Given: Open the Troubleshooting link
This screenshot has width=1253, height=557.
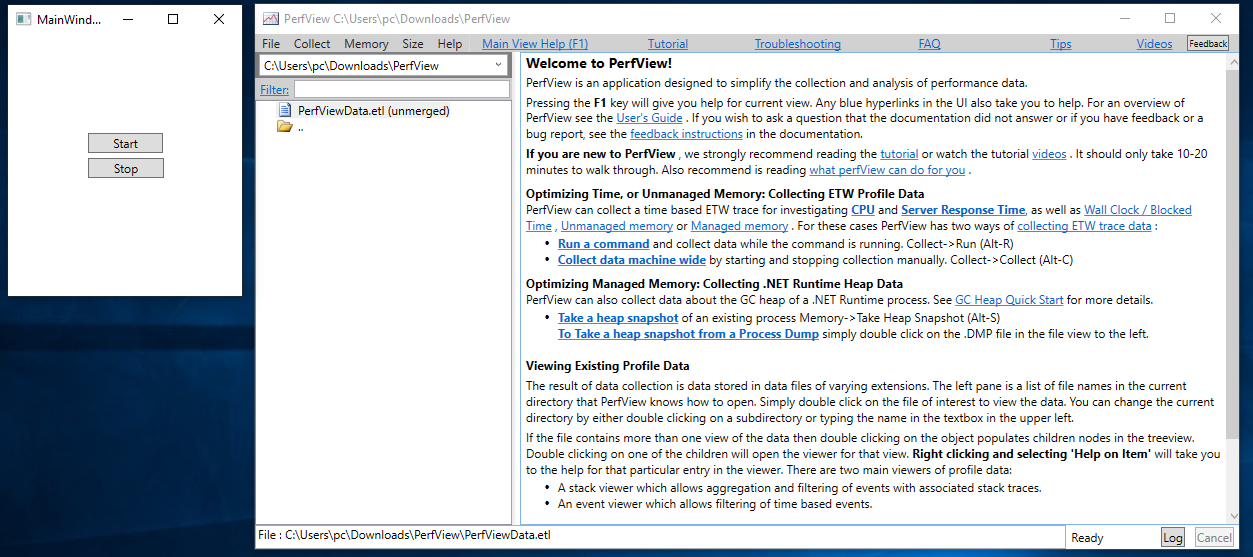Looking at the screenshot, I should [797, 44].
